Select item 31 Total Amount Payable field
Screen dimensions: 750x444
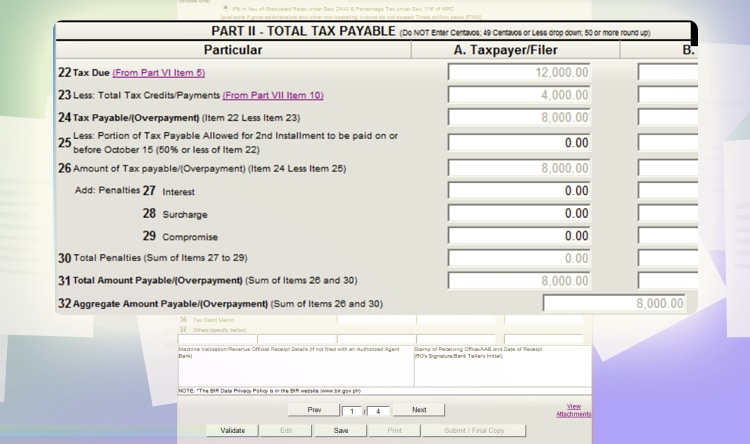click(520, 281)
